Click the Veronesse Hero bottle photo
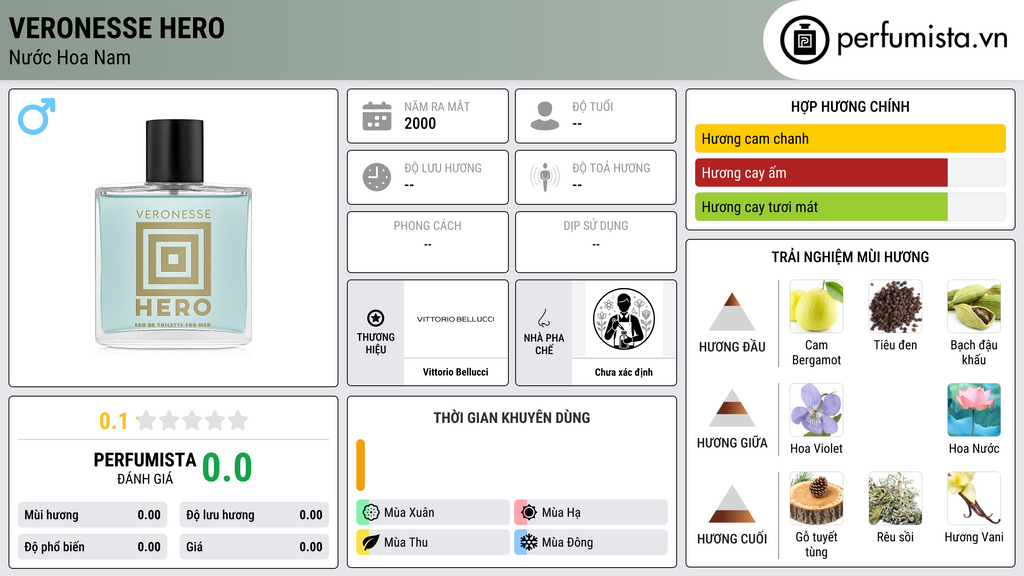The height and width of the screenshot is (576, 1024). (x=174, y=234)
